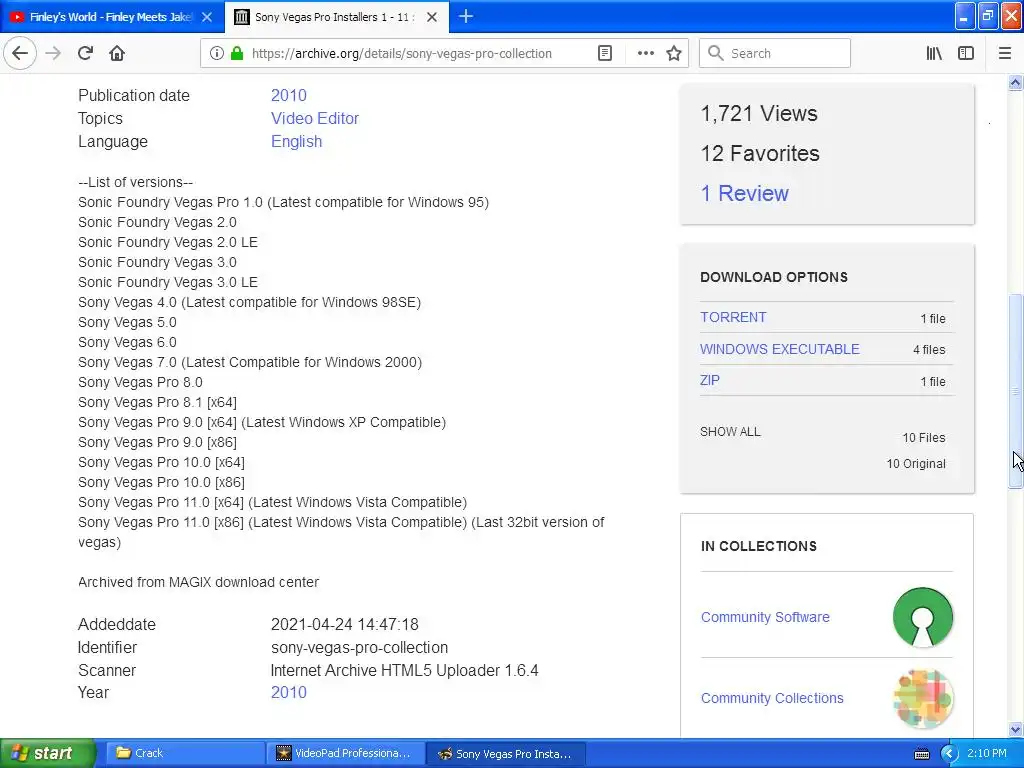The width and height of the screenshot is (1024, 768).
Task: Click the forward navigation arrow
Action: 53,53
